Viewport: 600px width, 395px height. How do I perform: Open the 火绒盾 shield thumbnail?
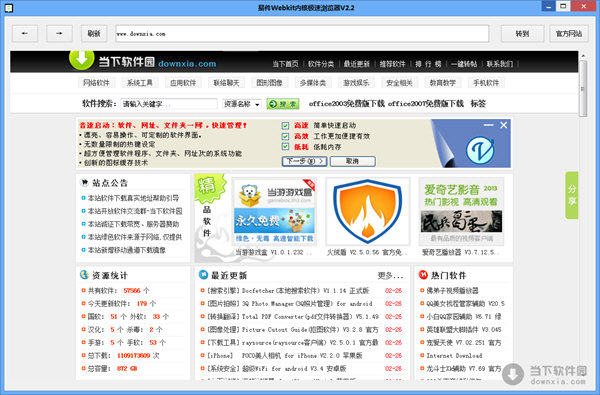coord(368,211)
